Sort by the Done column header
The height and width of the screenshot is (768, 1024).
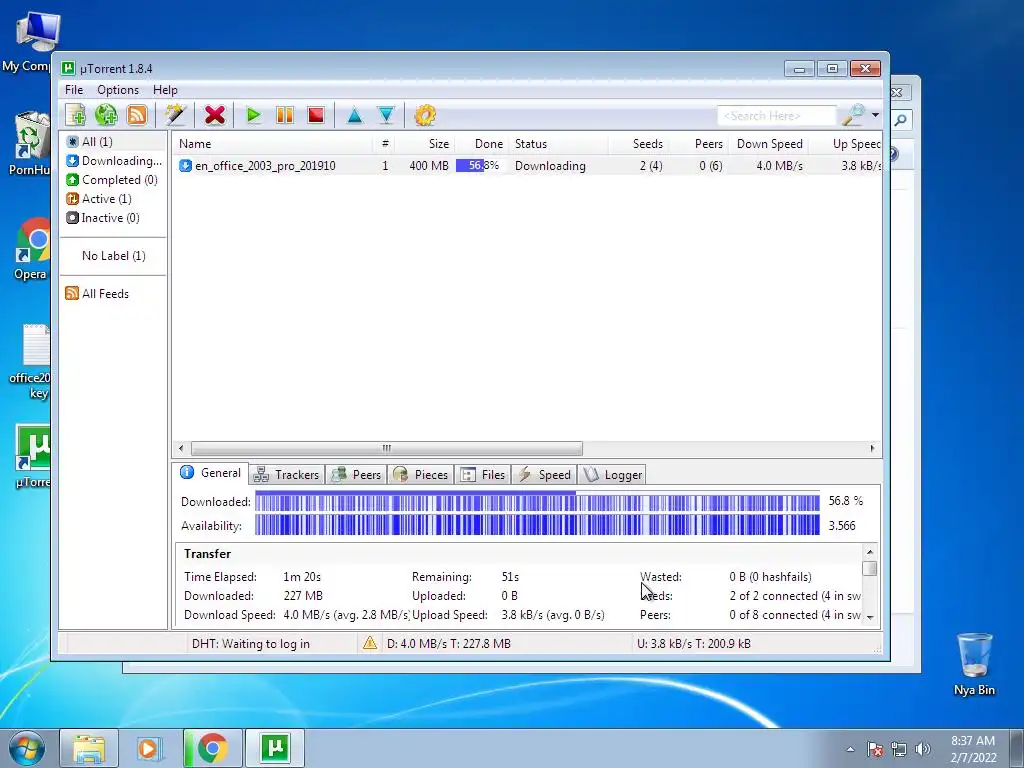(x=482, y=144)
